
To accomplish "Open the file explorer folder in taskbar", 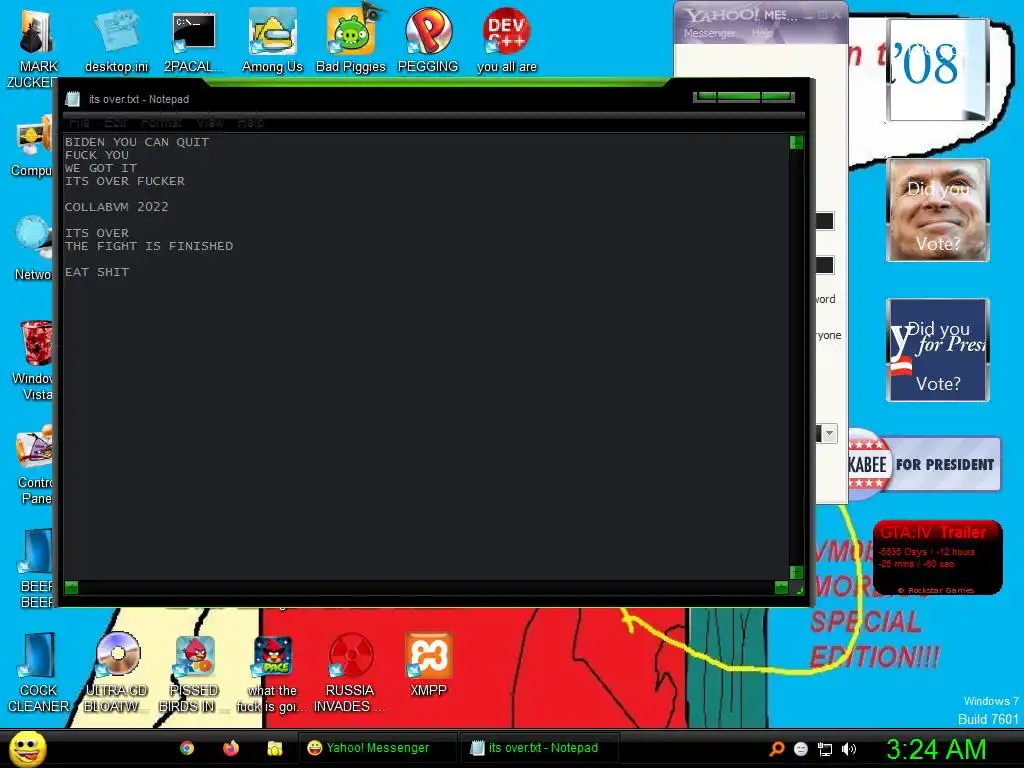I will (275, 748).
